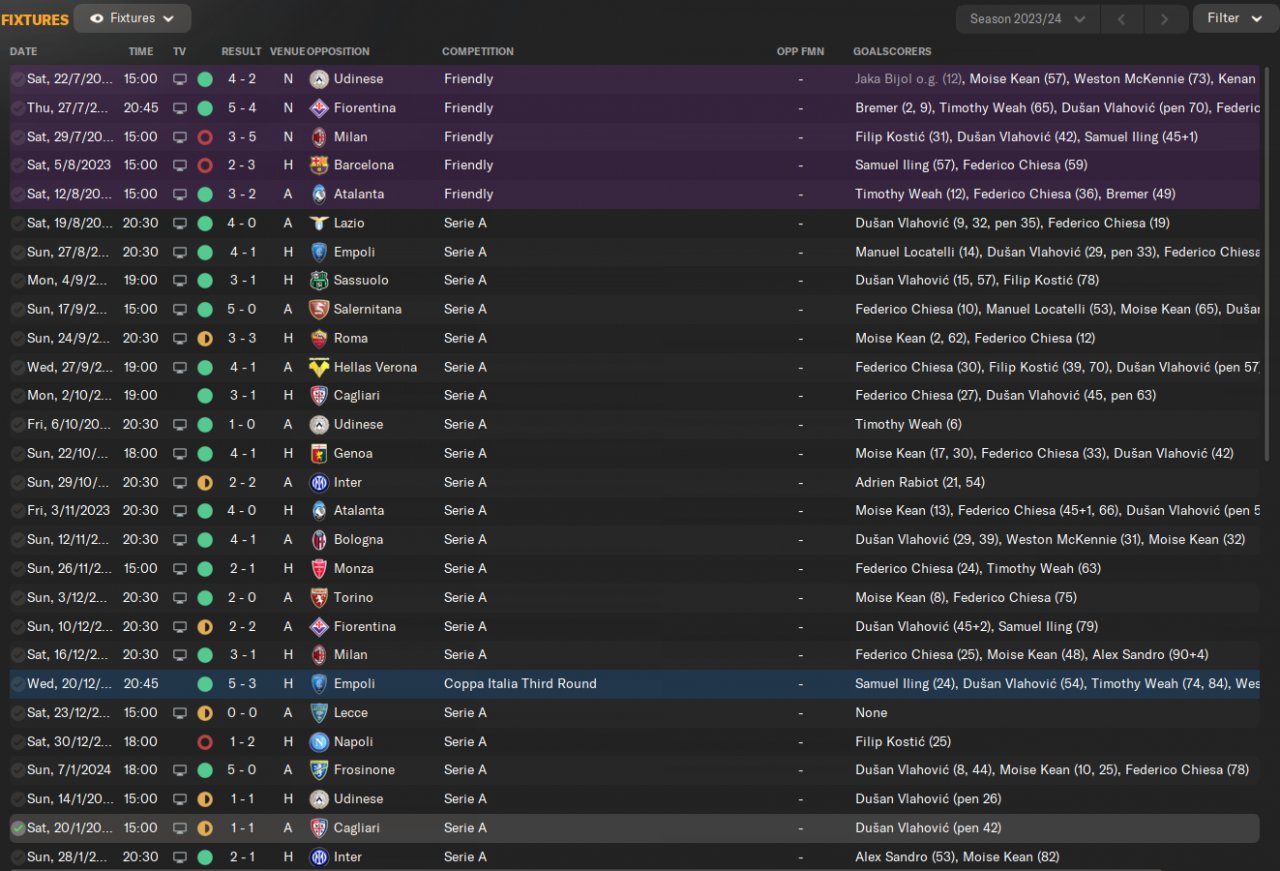Sort by the Result column header
The width and height of the screenshot is (1280, 871).
241,51
